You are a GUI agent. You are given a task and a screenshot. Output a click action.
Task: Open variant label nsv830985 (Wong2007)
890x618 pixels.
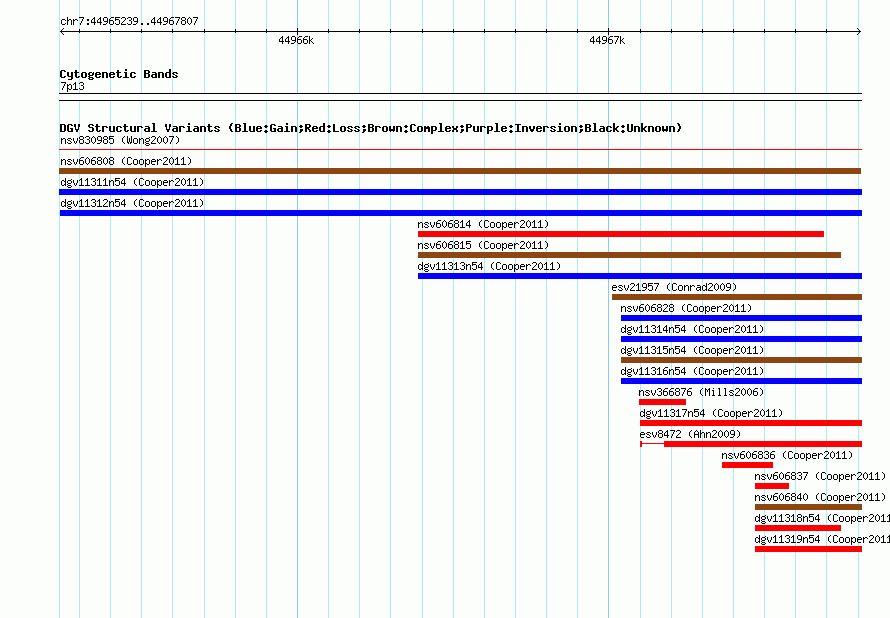coord(120,140)
